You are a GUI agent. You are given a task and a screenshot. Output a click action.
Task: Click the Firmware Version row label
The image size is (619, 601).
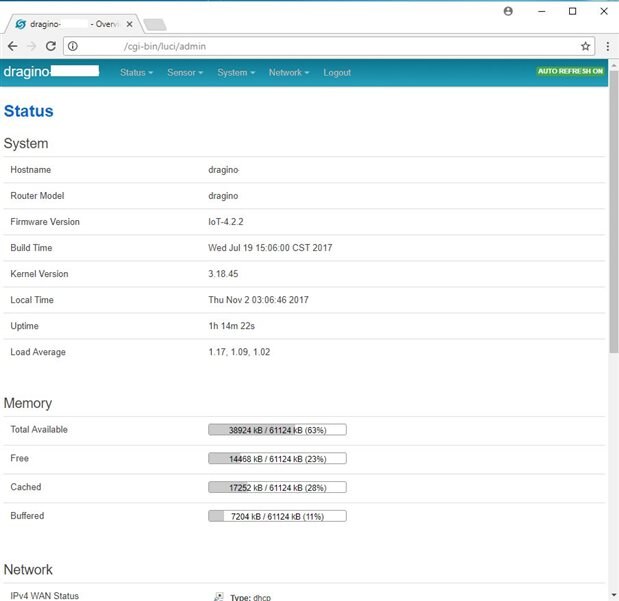point(45,222)
